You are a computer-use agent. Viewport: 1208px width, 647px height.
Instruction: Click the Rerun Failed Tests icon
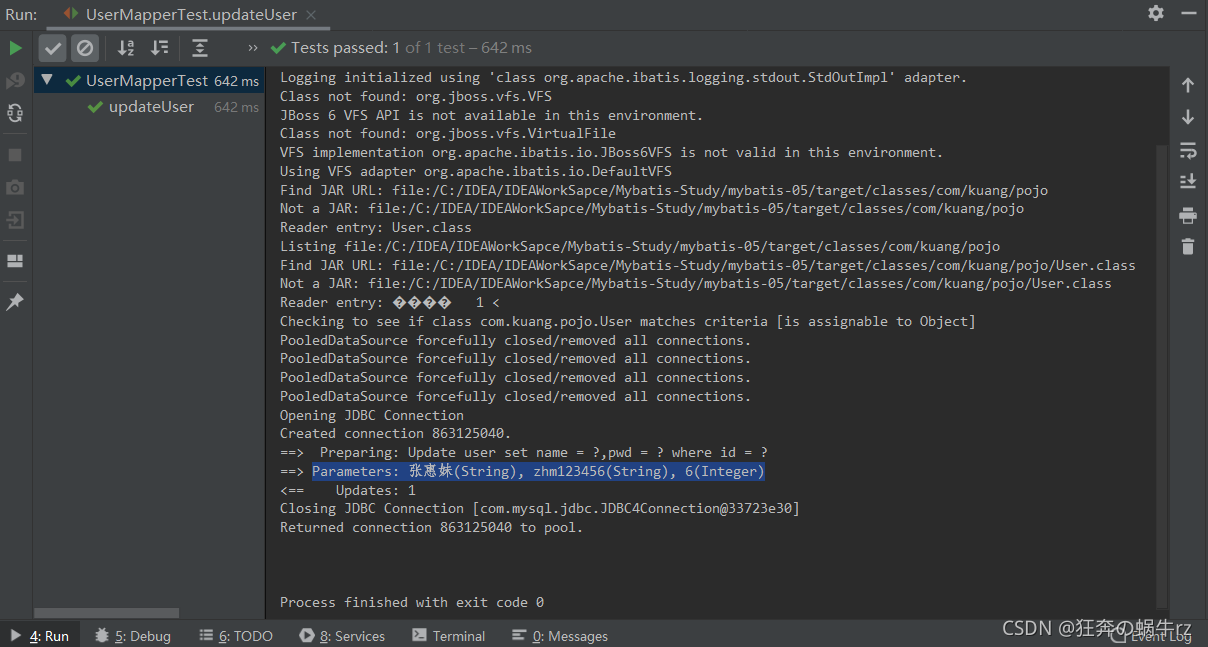tap(15, 81)
